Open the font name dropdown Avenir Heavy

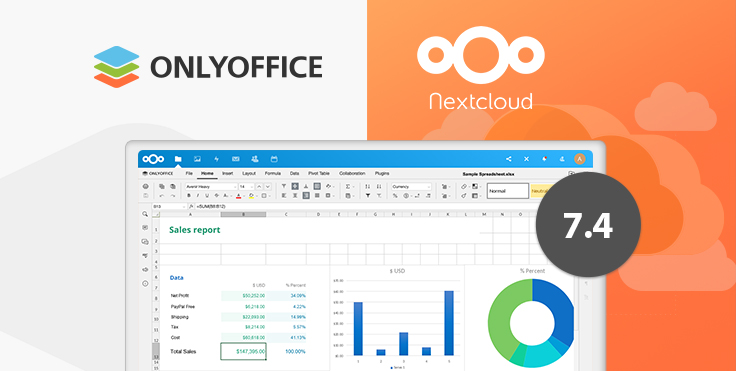(x=211, y=186)
